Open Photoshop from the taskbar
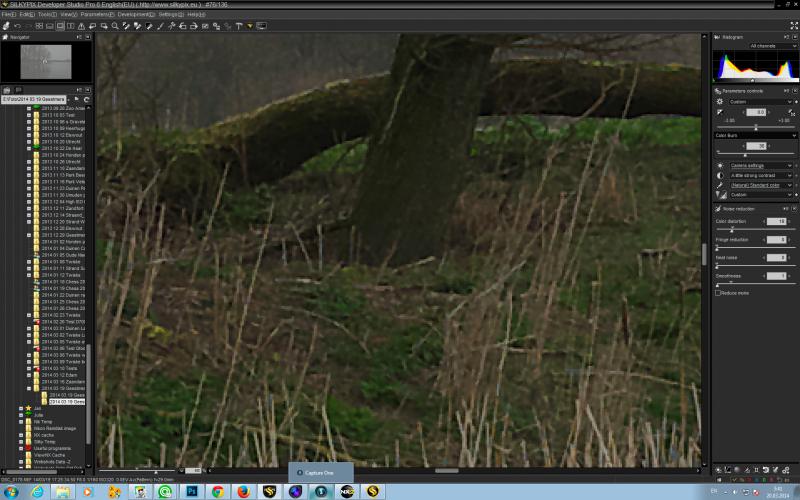Image resolution: width=800 pixels, height=500 pixels. (x=192, y=492)
